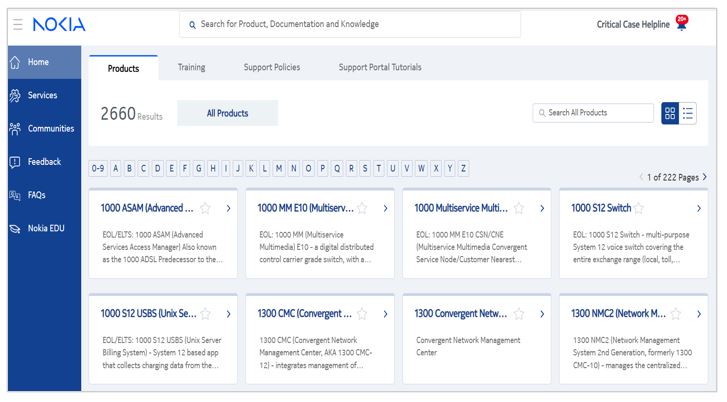The height and width of the screenshot is (402, 727).
Task: Star the 1000 S12 Switch product
Action: pos(638,209)
